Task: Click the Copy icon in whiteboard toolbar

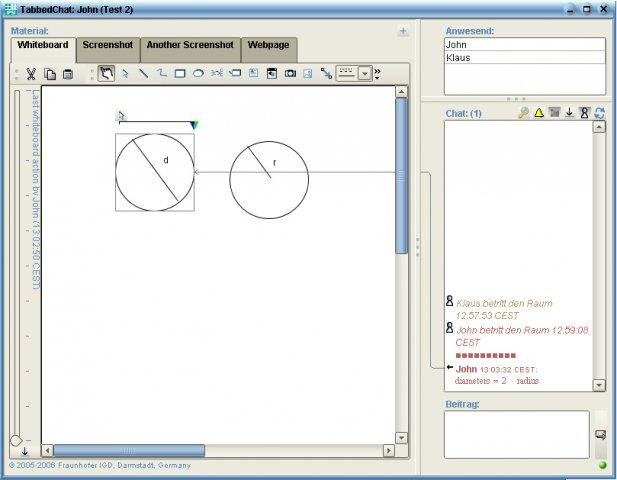Action: coord(50,73)
